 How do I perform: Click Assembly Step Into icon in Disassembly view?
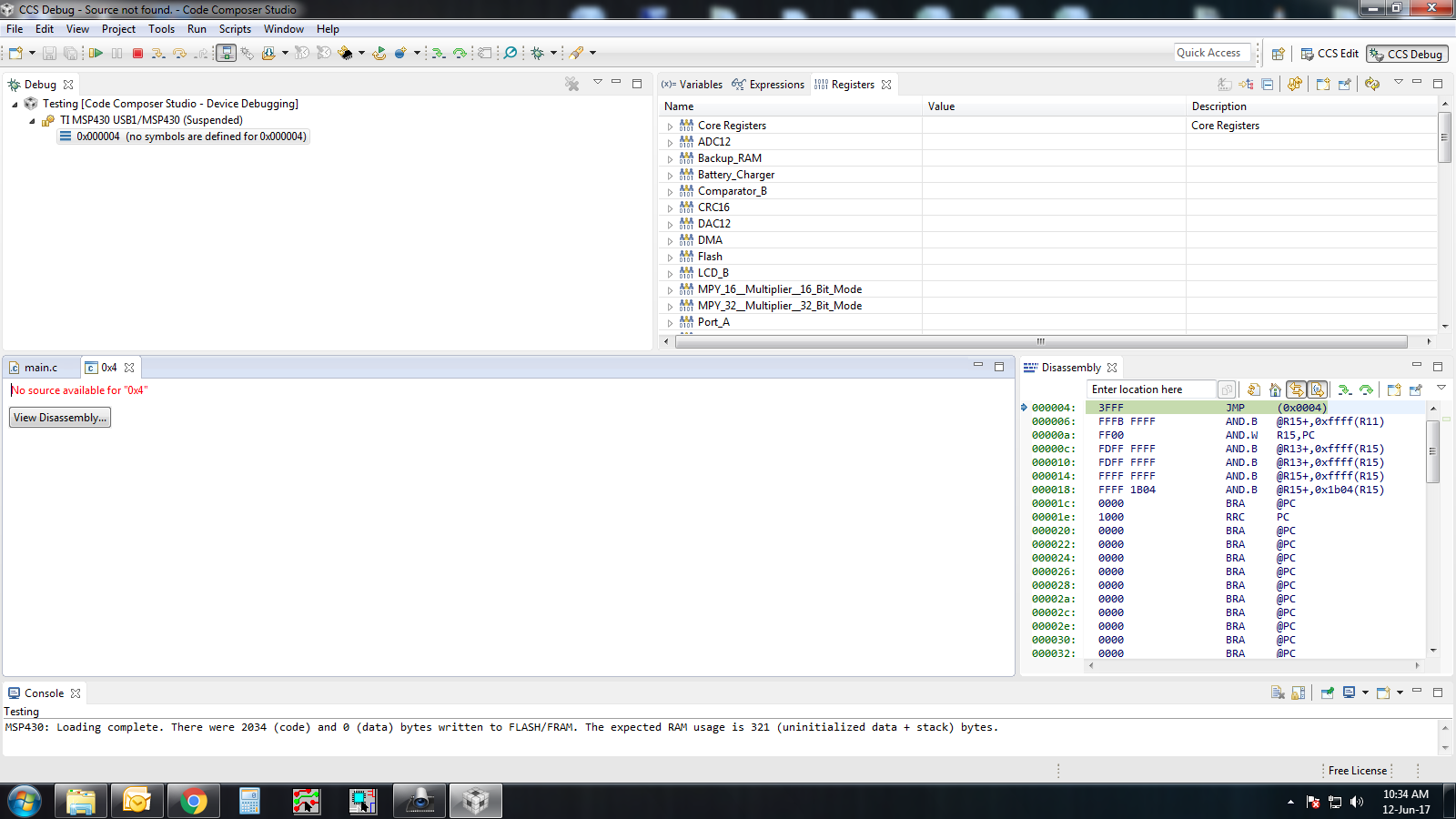(x=1345, y=389)
